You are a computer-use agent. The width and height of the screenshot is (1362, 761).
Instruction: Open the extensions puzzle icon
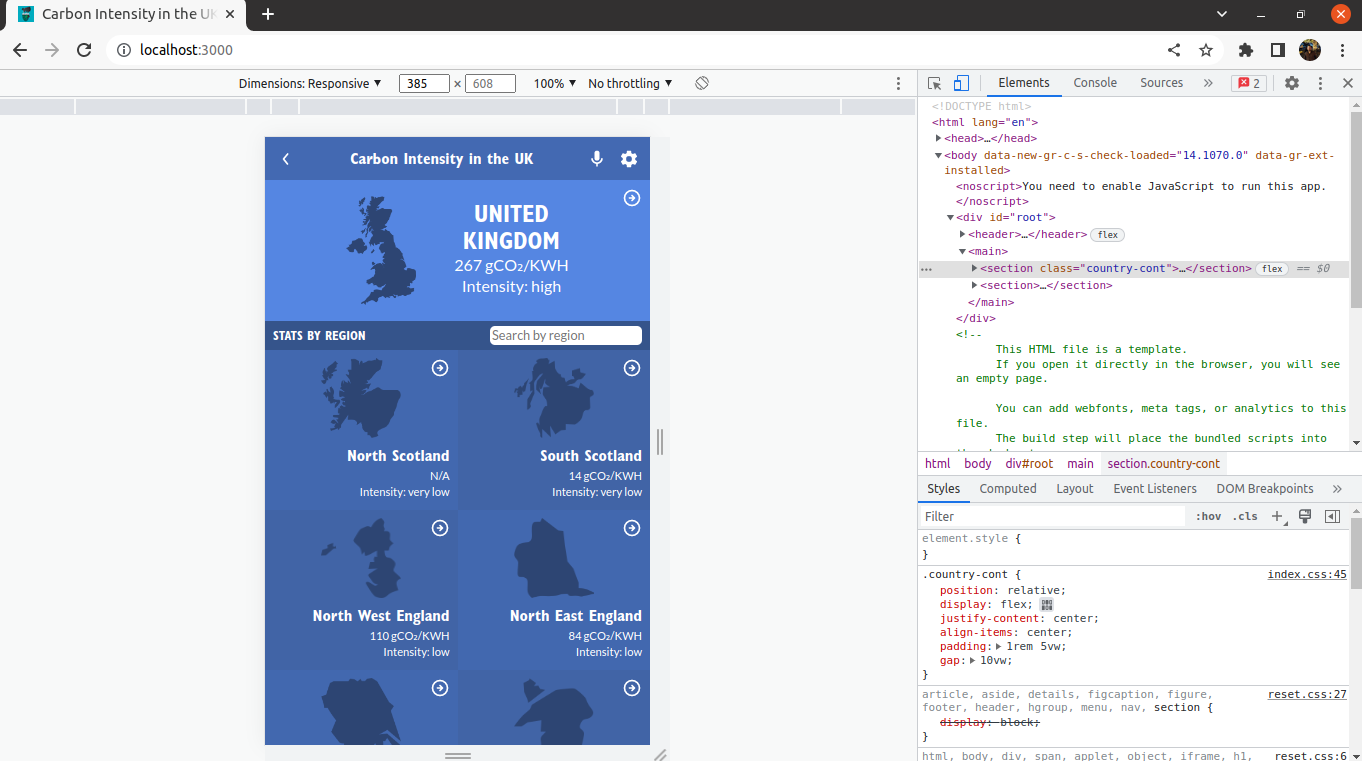coord(1245,50)
